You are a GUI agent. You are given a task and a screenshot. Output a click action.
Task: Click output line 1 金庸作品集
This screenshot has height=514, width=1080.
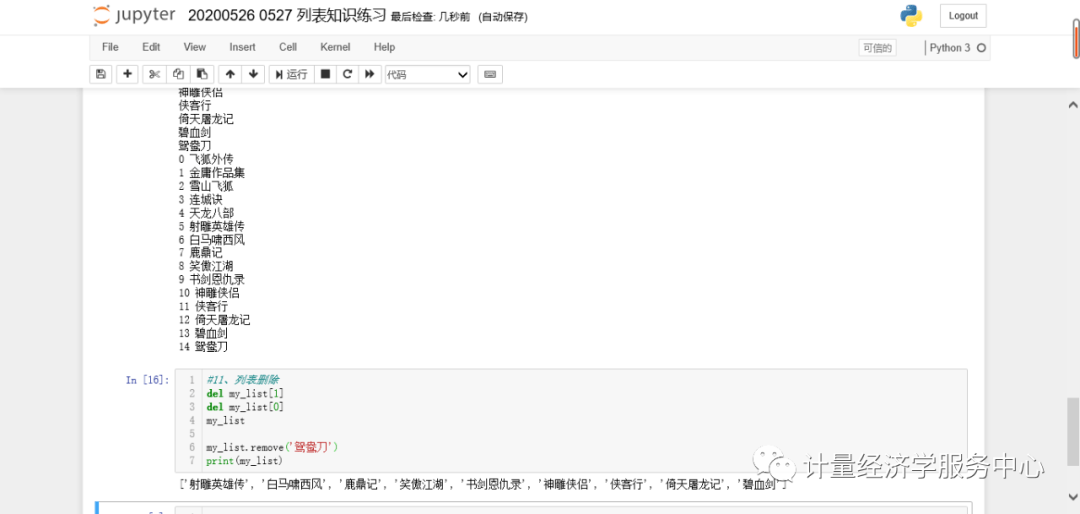click(x=211, y=172)
